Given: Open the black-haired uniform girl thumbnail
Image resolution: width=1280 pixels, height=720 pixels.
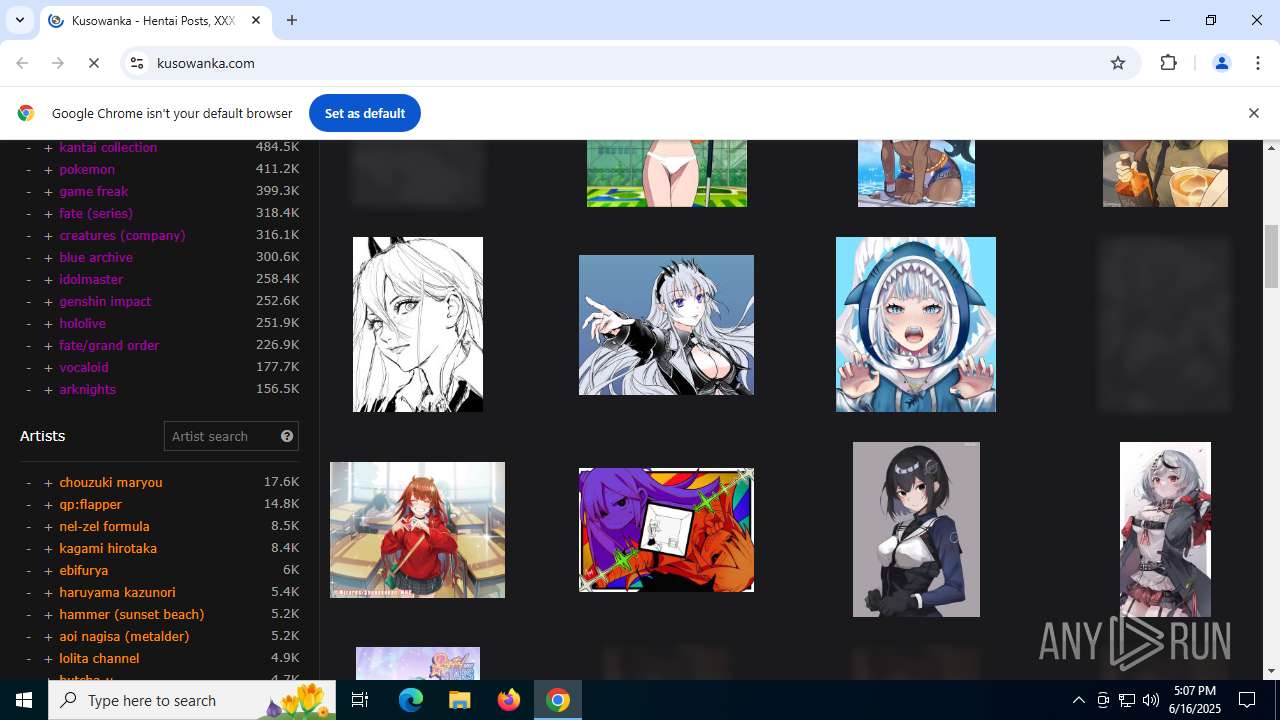Looking at the screenshot, I should (x=916, y=530).
